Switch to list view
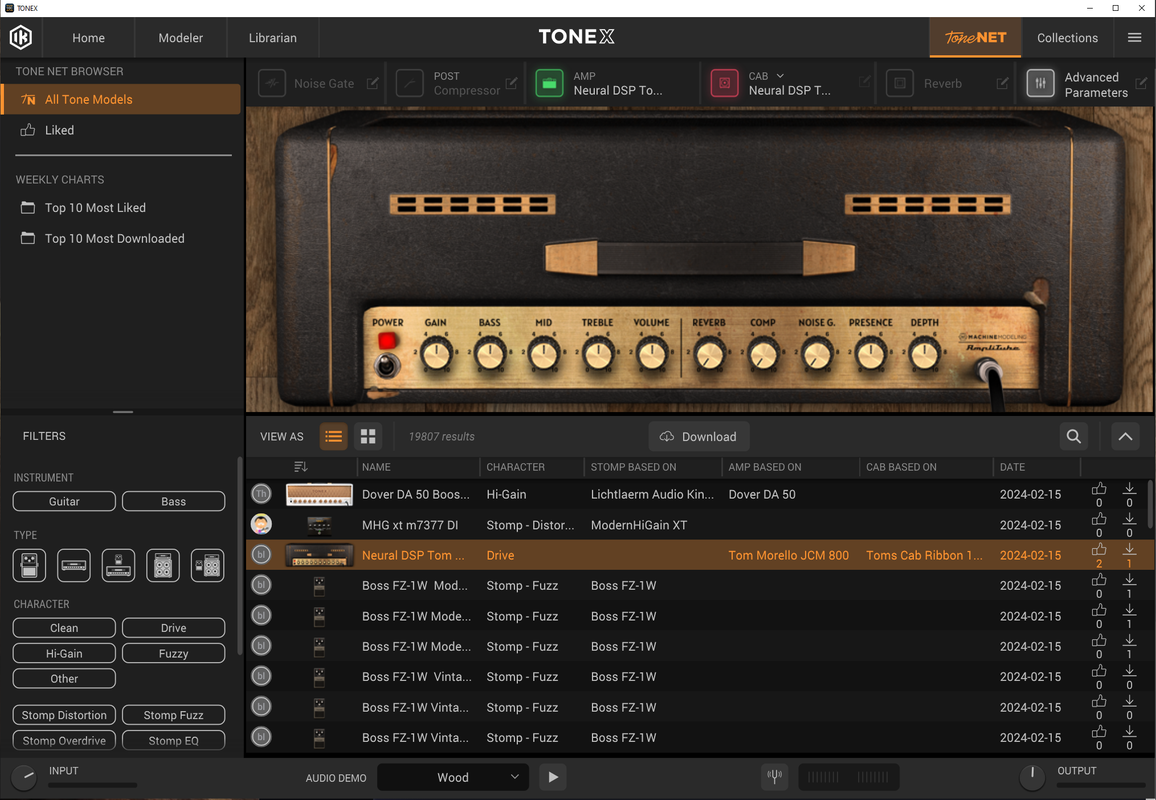 333,436
